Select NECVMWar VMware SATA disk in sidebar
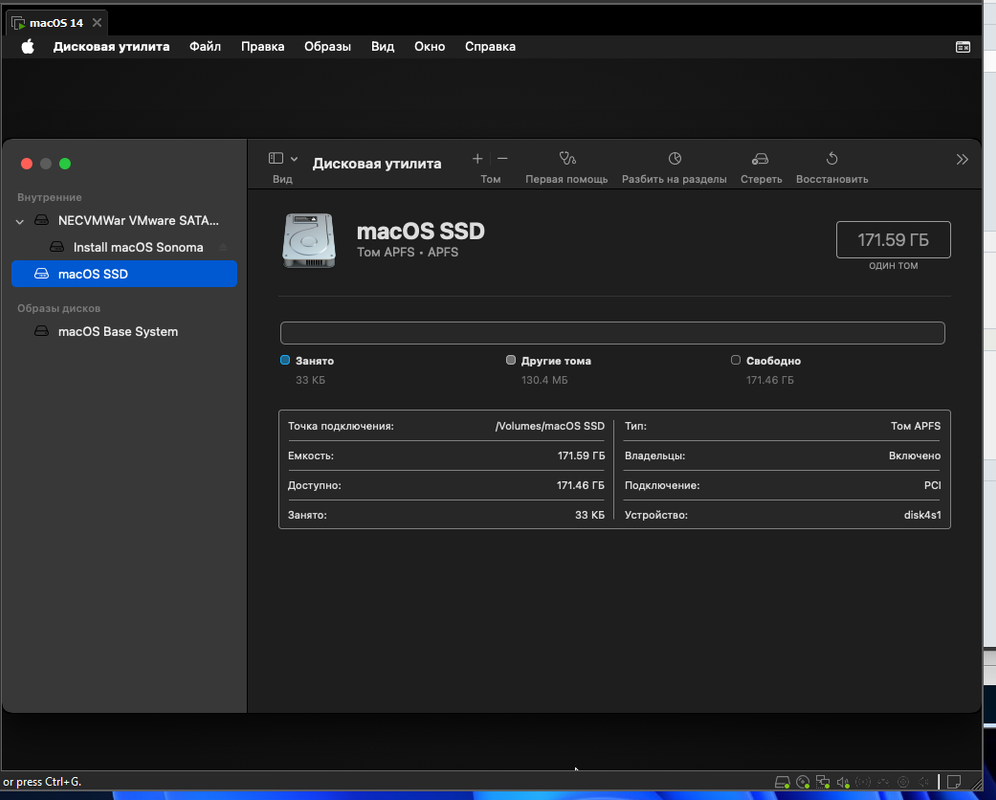The image size is (996, 800). 124,220
